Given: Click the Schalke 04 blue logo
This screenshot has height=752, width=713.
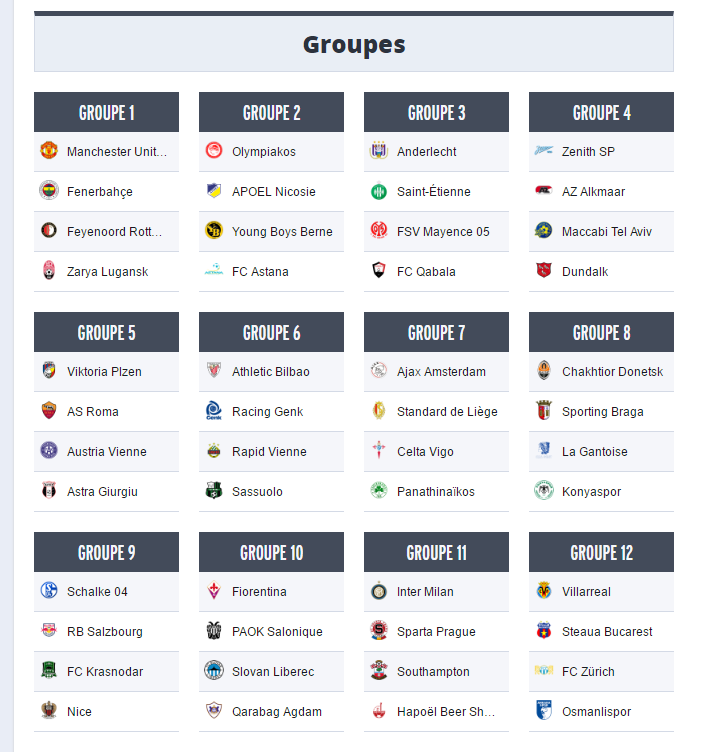Looking at the screenshot, I should pyautogui.click(x=49, y=590).
